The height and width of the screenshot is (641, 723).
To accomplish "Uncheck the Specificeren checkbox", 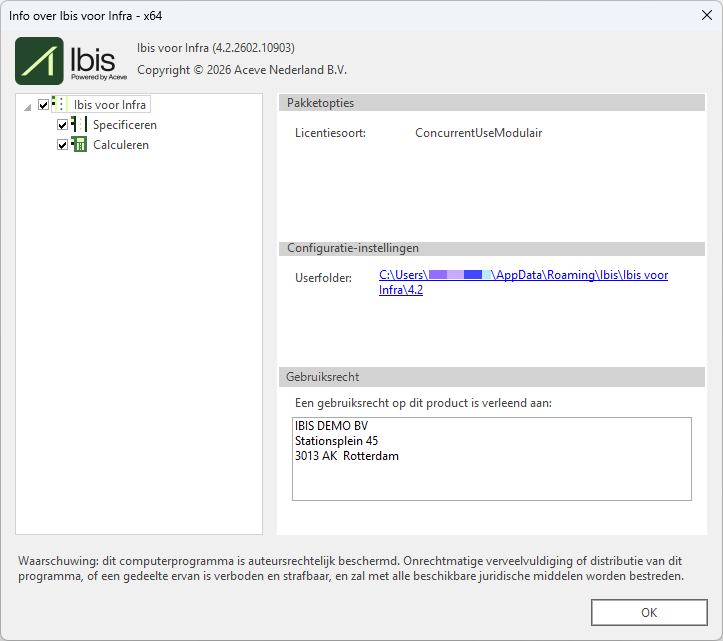I will 63,125.
